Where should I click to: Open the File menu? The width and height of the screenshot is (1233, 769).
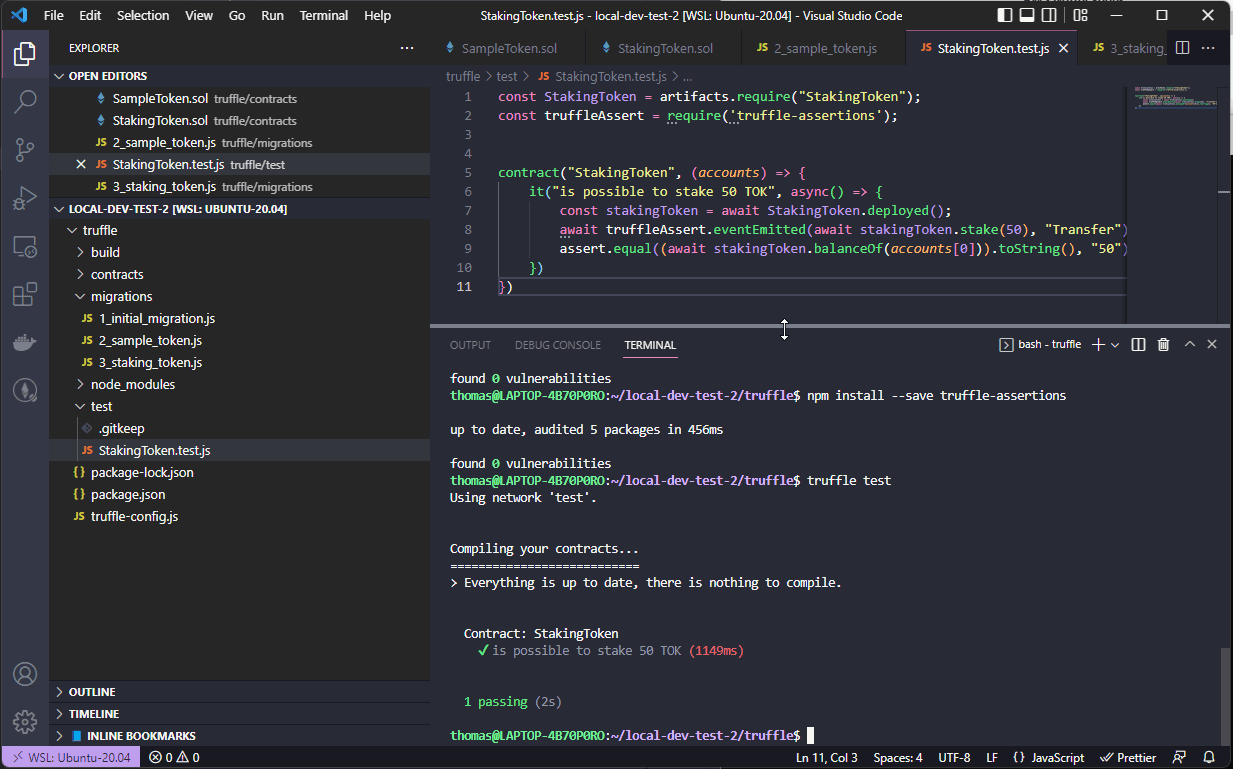pos(54,15)
